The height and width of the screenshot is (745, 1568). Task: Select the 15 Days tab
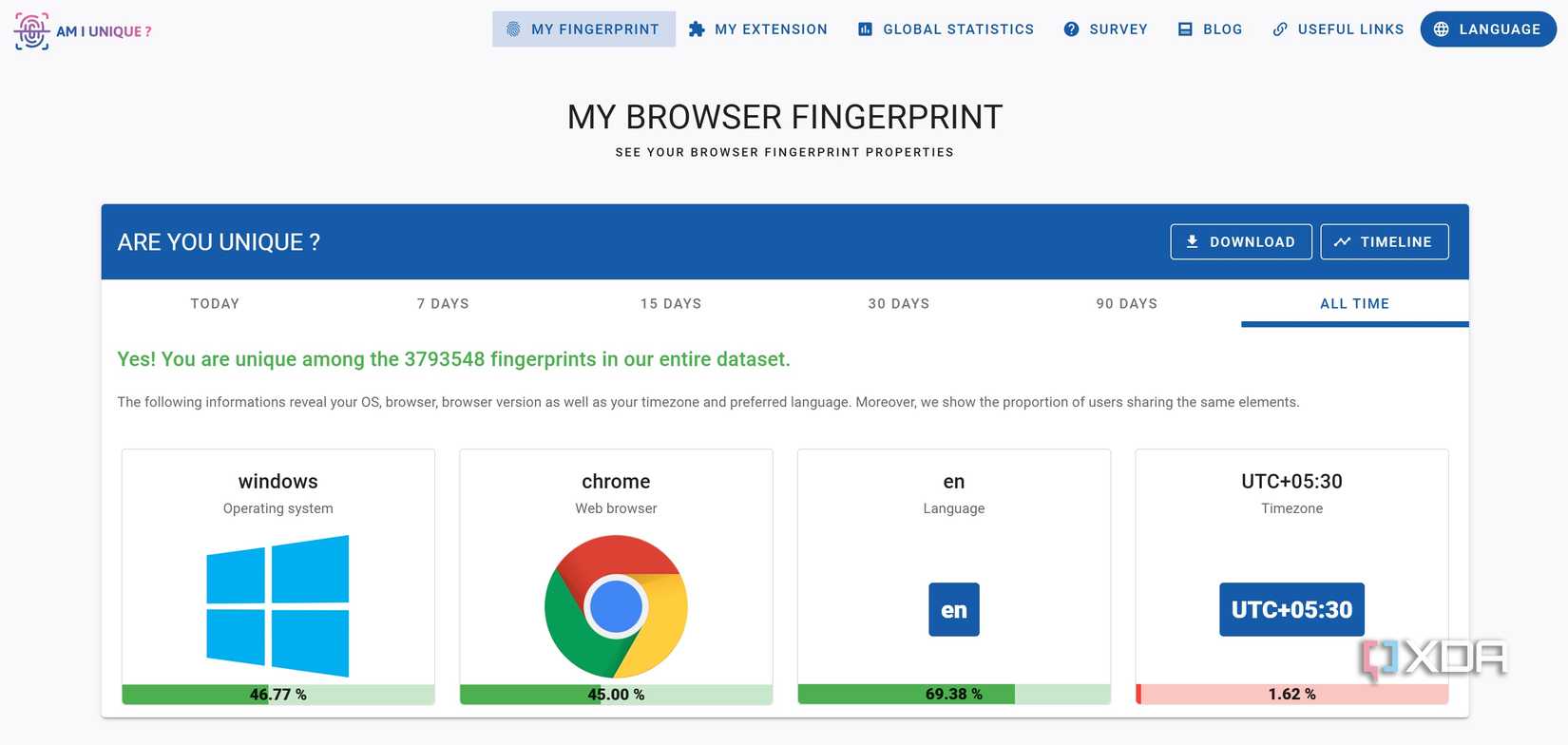tap(671, 303)
